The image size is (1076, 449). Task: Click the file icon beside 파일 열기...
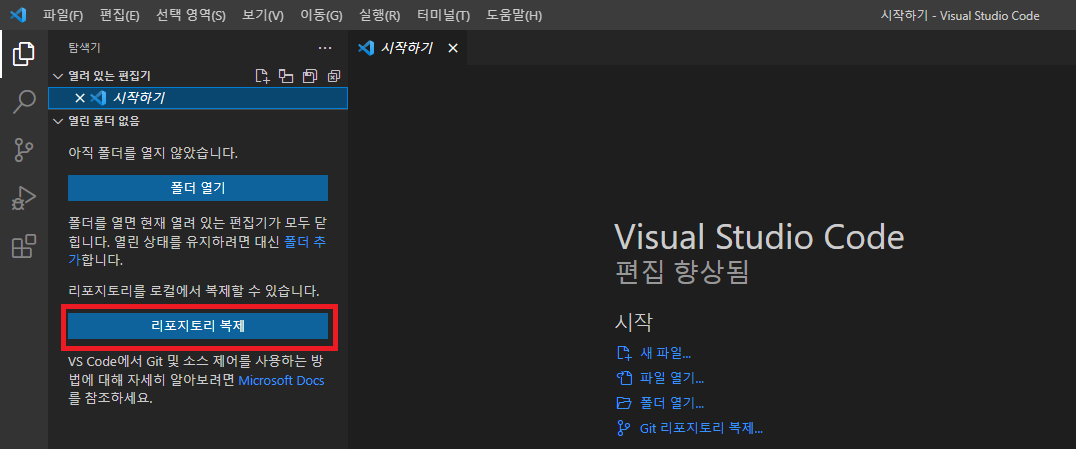coord(624,378)
